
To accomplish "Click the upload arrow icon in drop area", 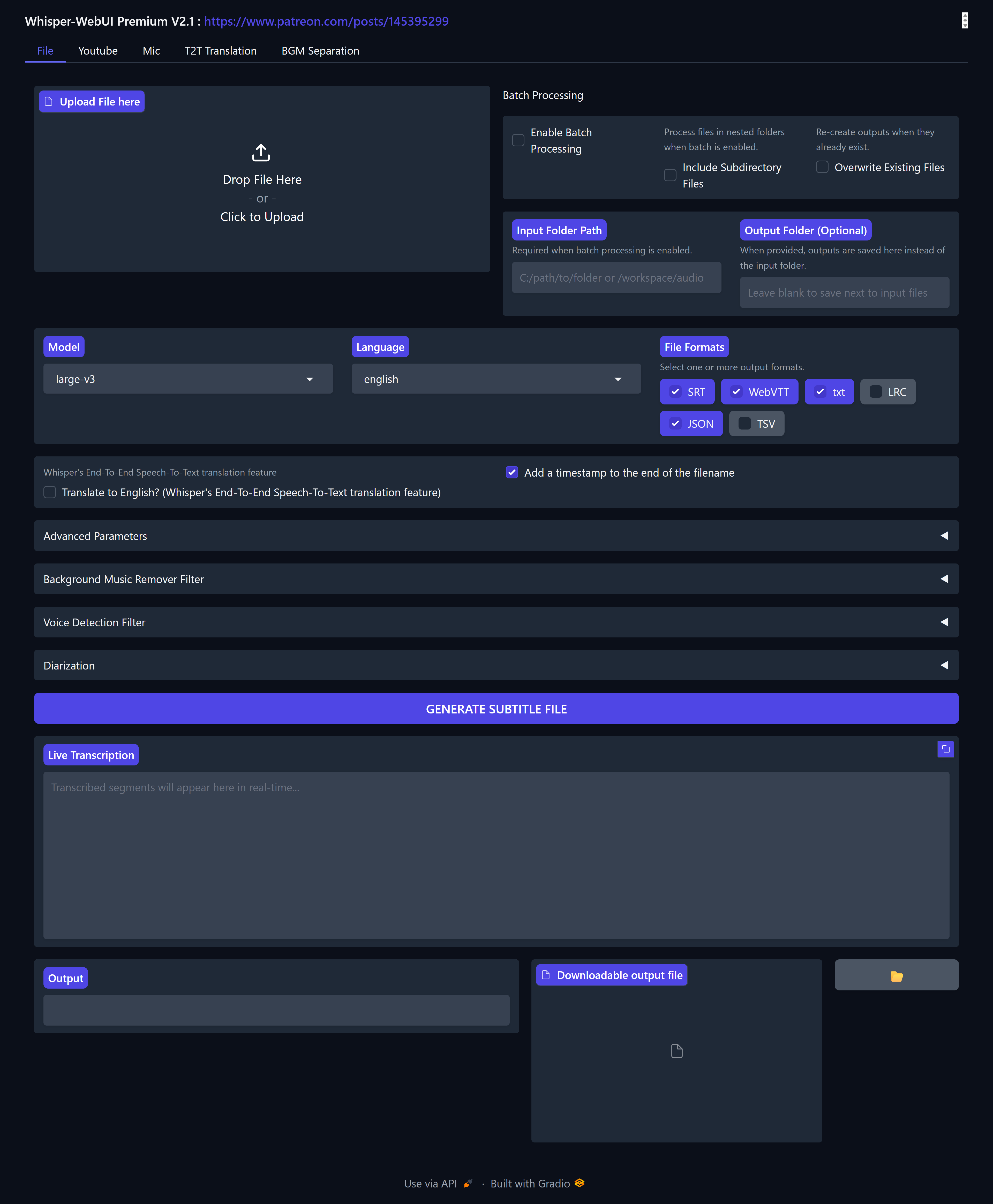I will tap(261, 153).
